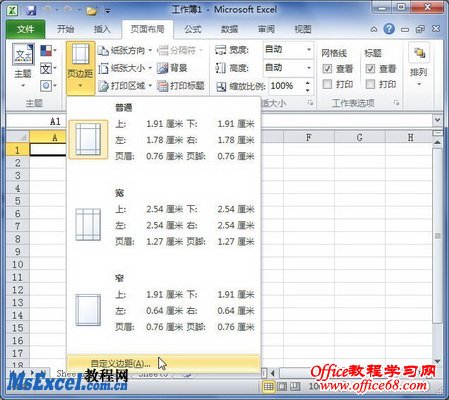Select column H header

pos(410,137)
